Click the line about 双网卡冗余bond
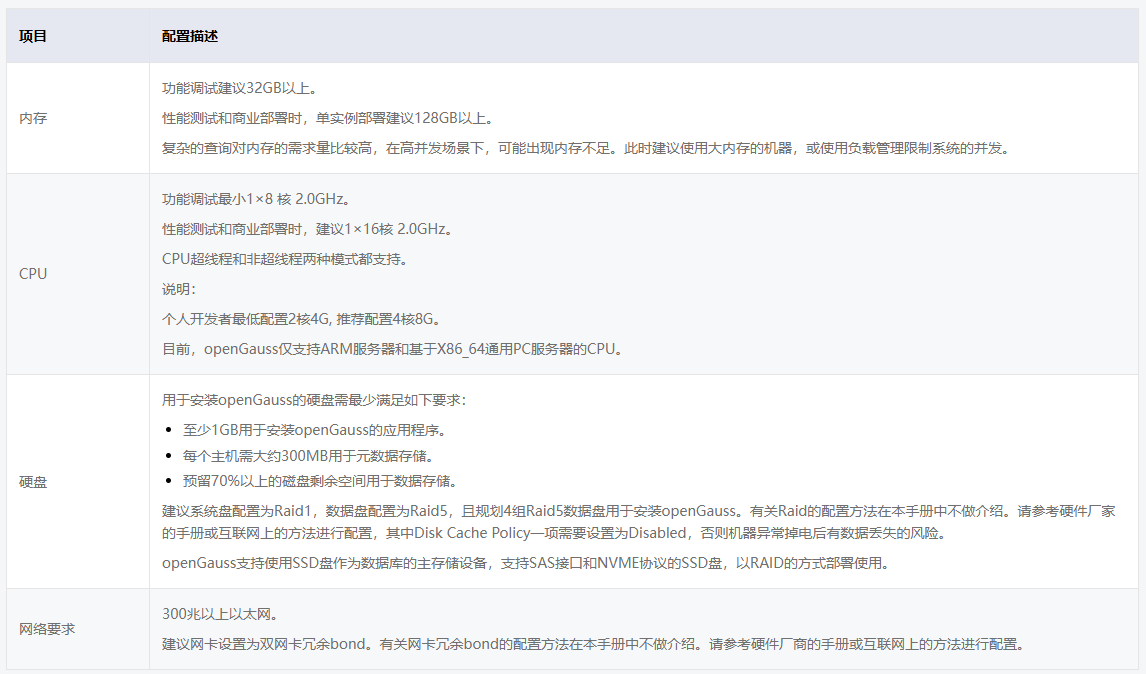The height and width of the screenshot is (674, 1146). coord(594,644)
